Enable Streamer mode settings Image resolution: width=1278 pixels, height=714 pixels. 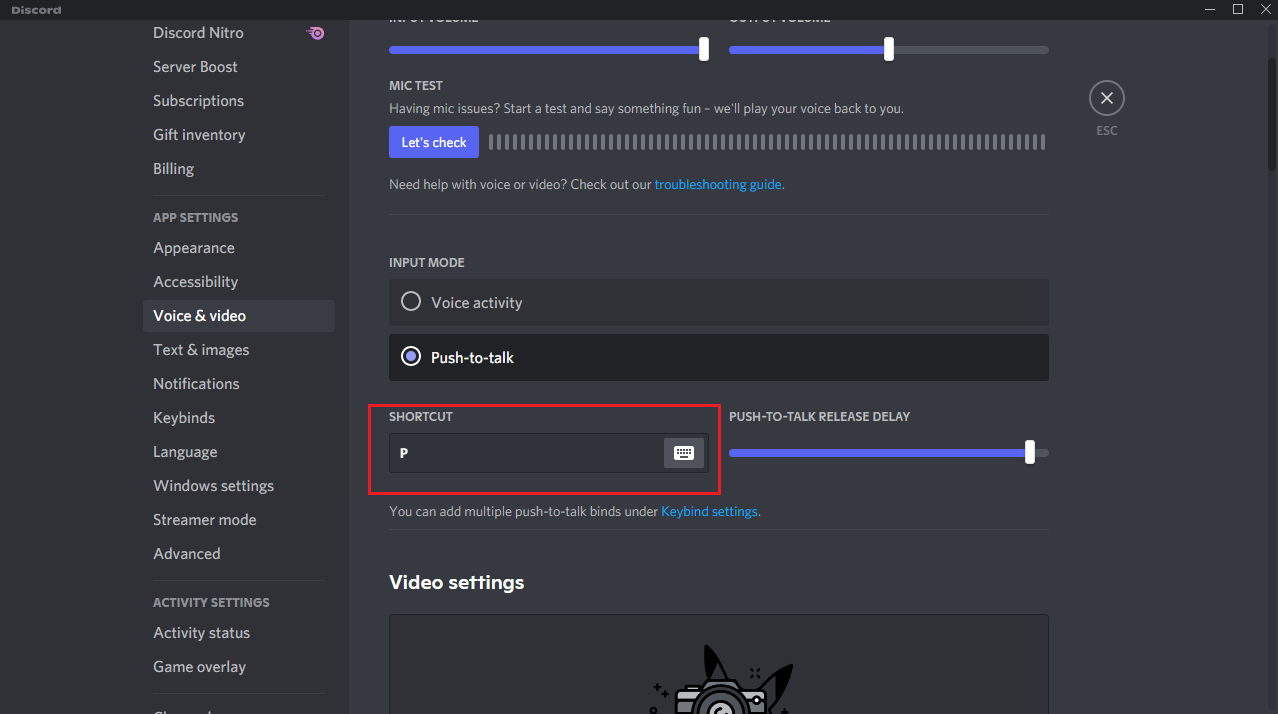pyautogui.click(x=204, y=519)
